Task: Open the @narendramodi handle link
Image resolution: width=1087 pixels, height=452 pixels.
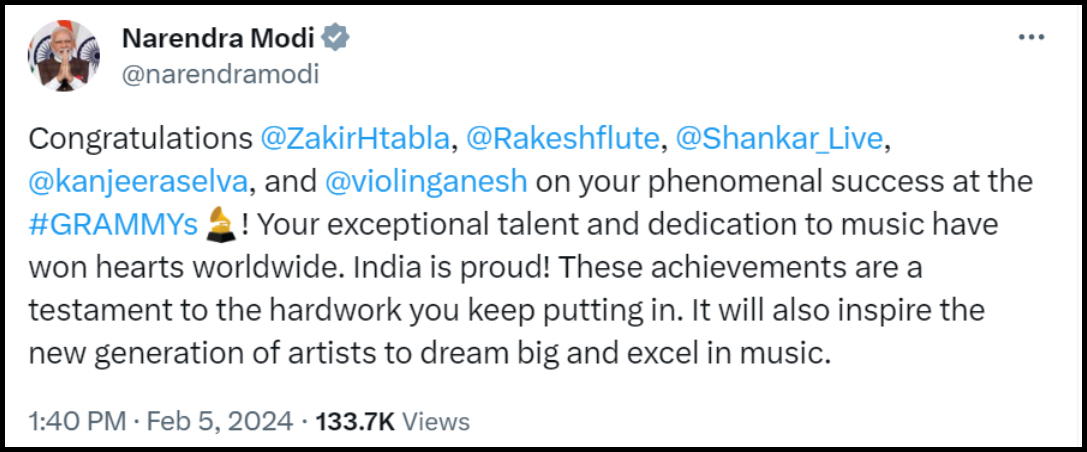Action: [220, 74]
